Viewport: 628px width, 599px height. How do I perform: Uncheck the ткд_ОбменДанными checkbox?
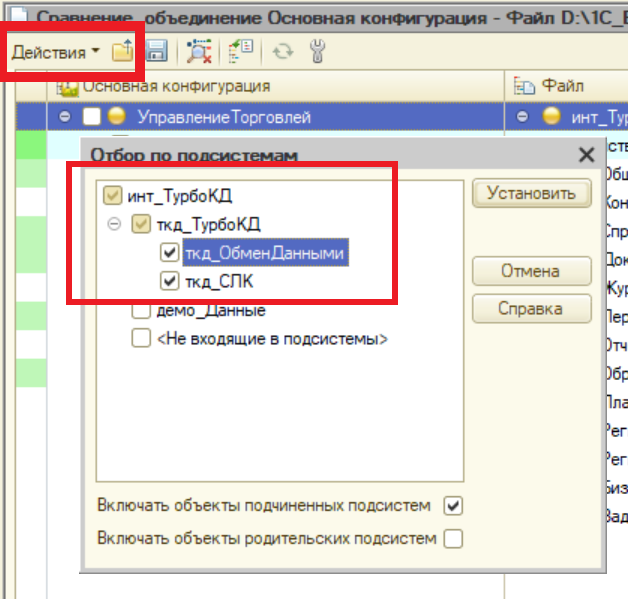pyautogui.click(x=168, y=254)
